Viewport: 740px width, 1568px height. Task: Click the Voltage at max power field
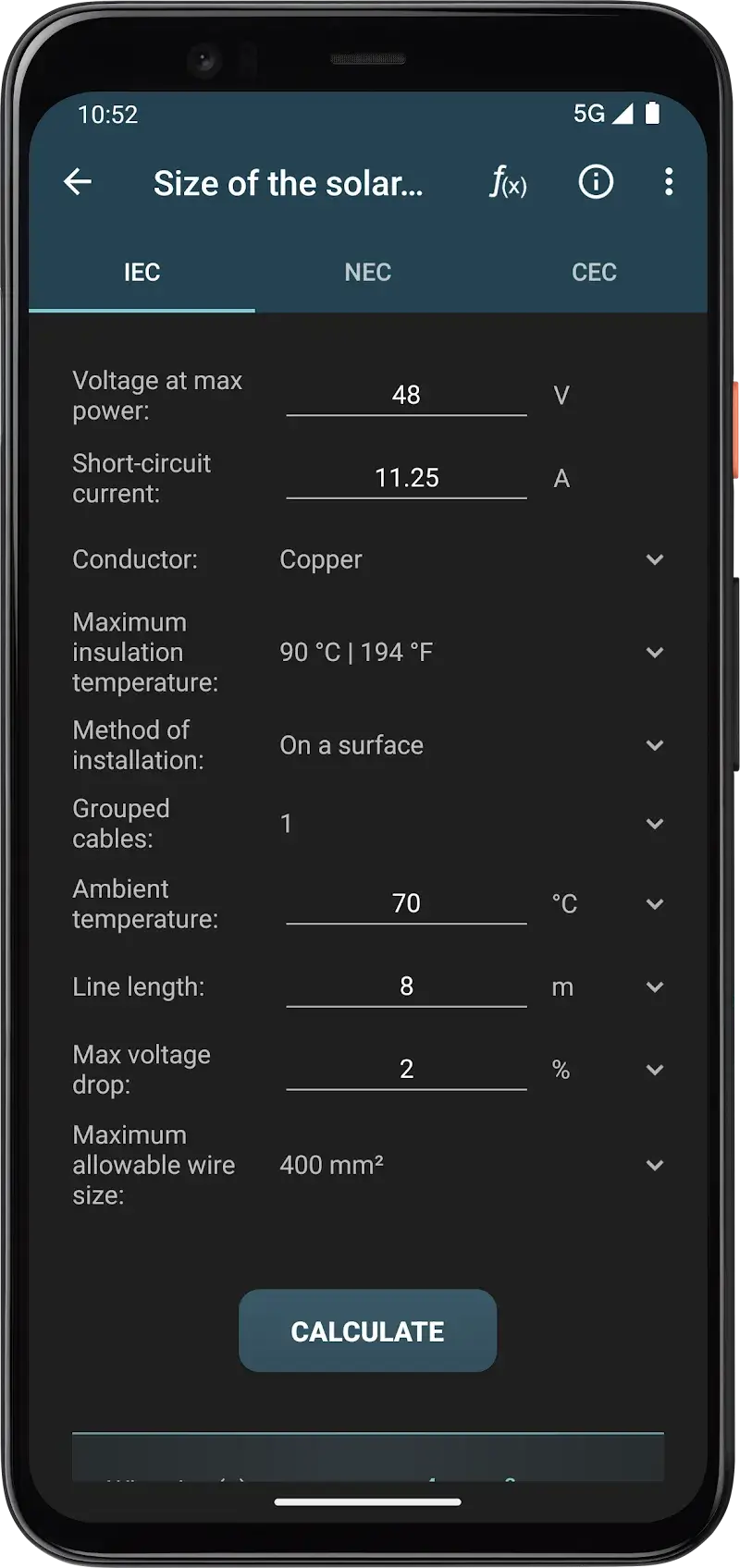coord(407,395)
